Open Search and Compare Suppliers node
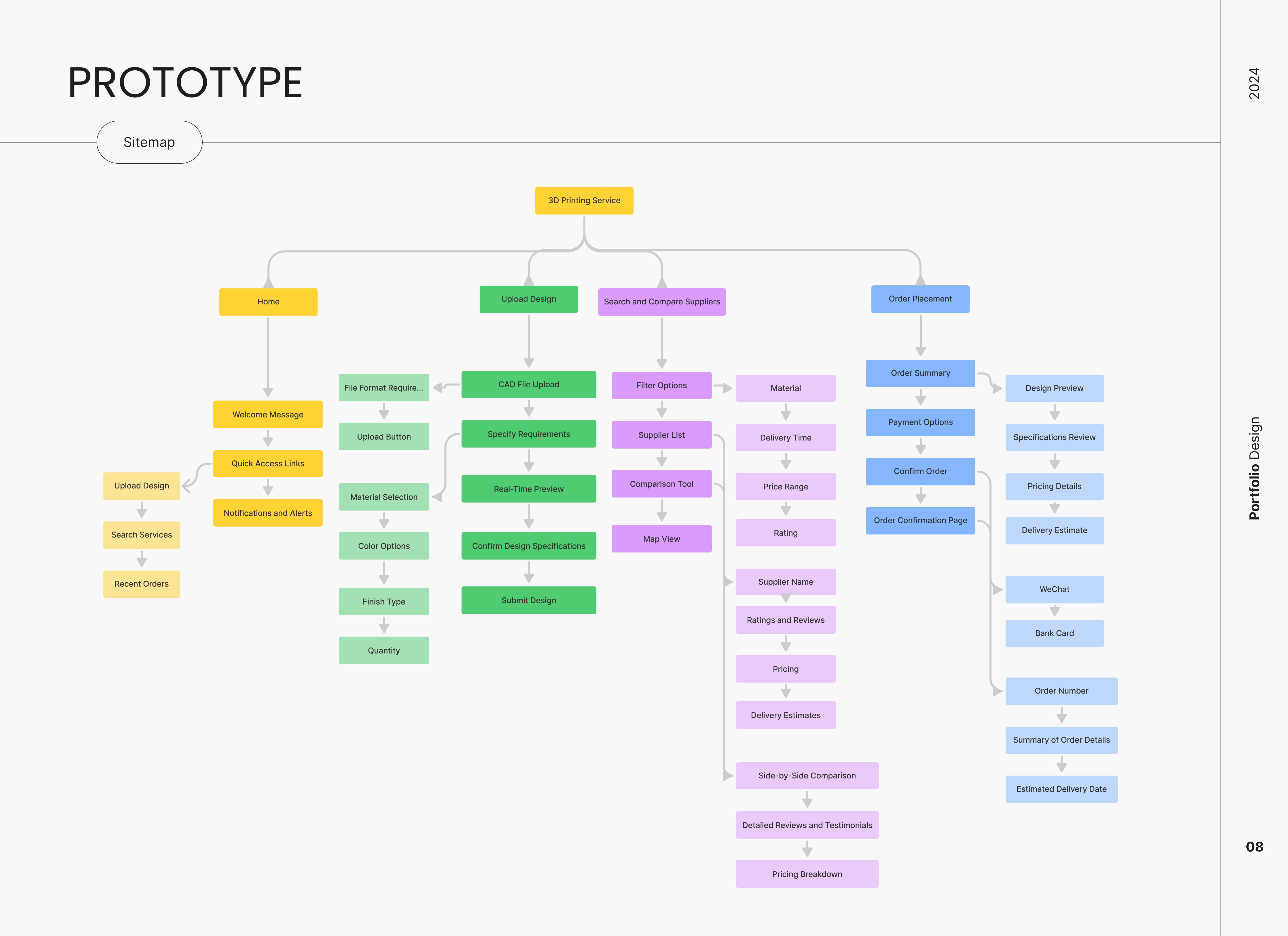Image resolution: width=1288 pixels, height=936 pixels. coord(662,301)
